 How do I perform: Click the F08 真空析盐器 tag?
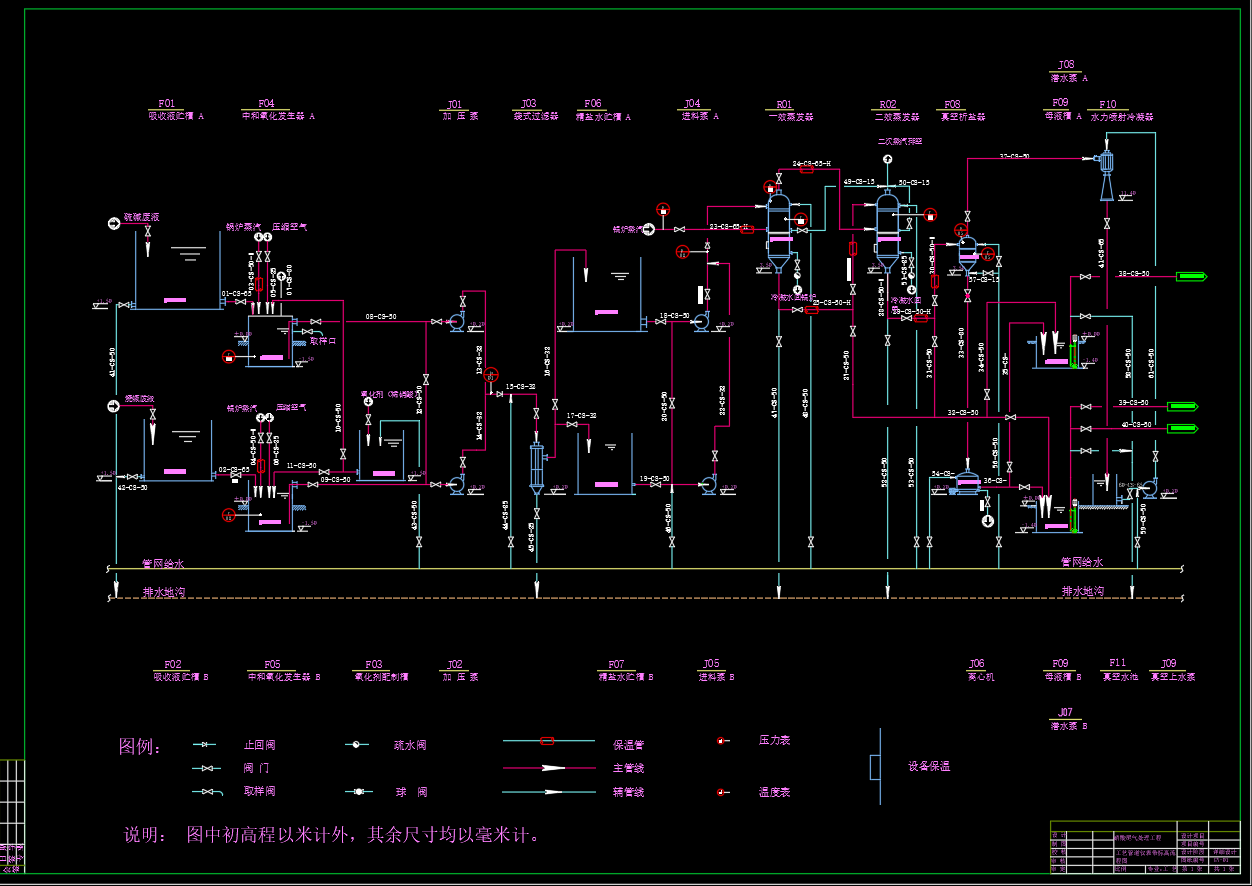tap(961, 110)
